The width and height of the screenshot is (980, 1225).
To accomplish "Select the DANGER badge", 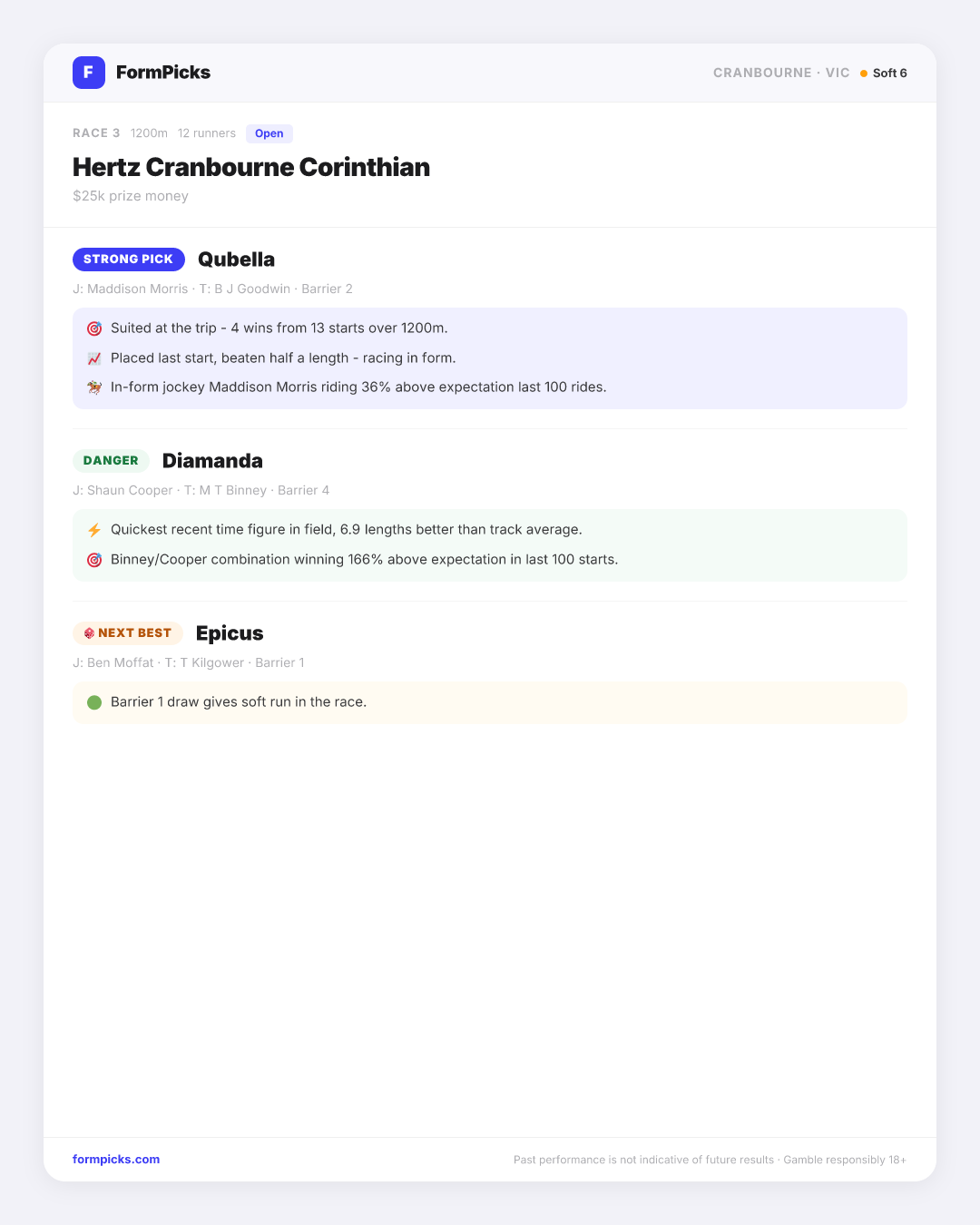I will (x=111, y=461).
